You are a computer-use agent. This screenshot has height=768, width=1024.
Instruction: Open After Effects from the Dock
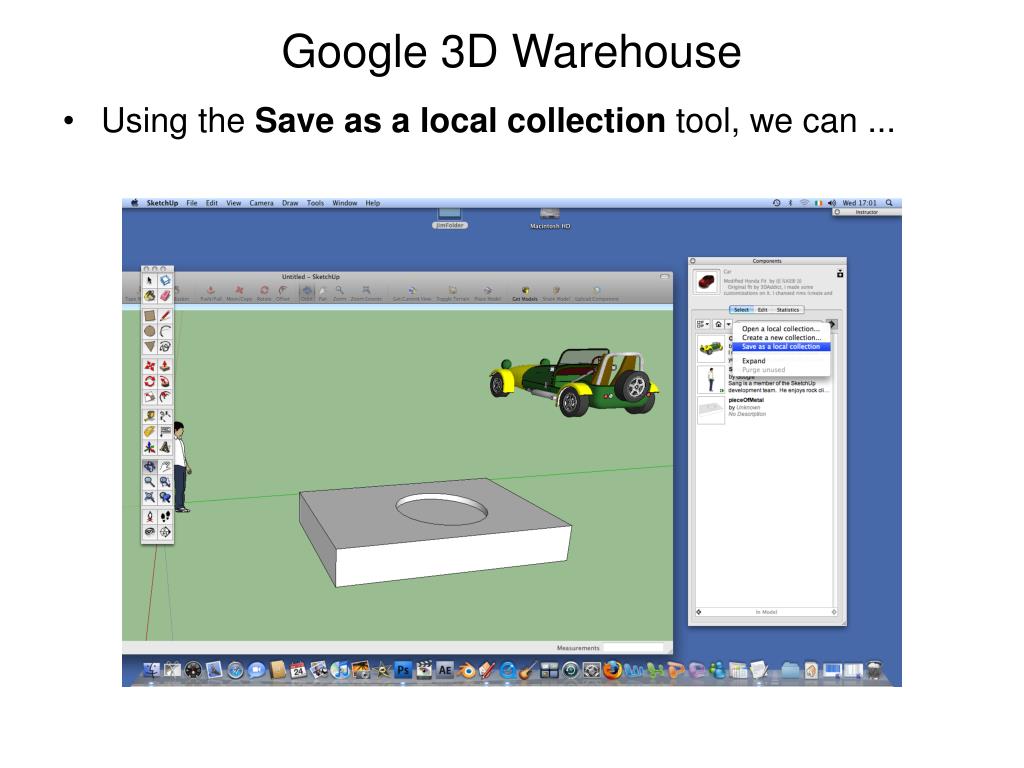tap(445, 670)
